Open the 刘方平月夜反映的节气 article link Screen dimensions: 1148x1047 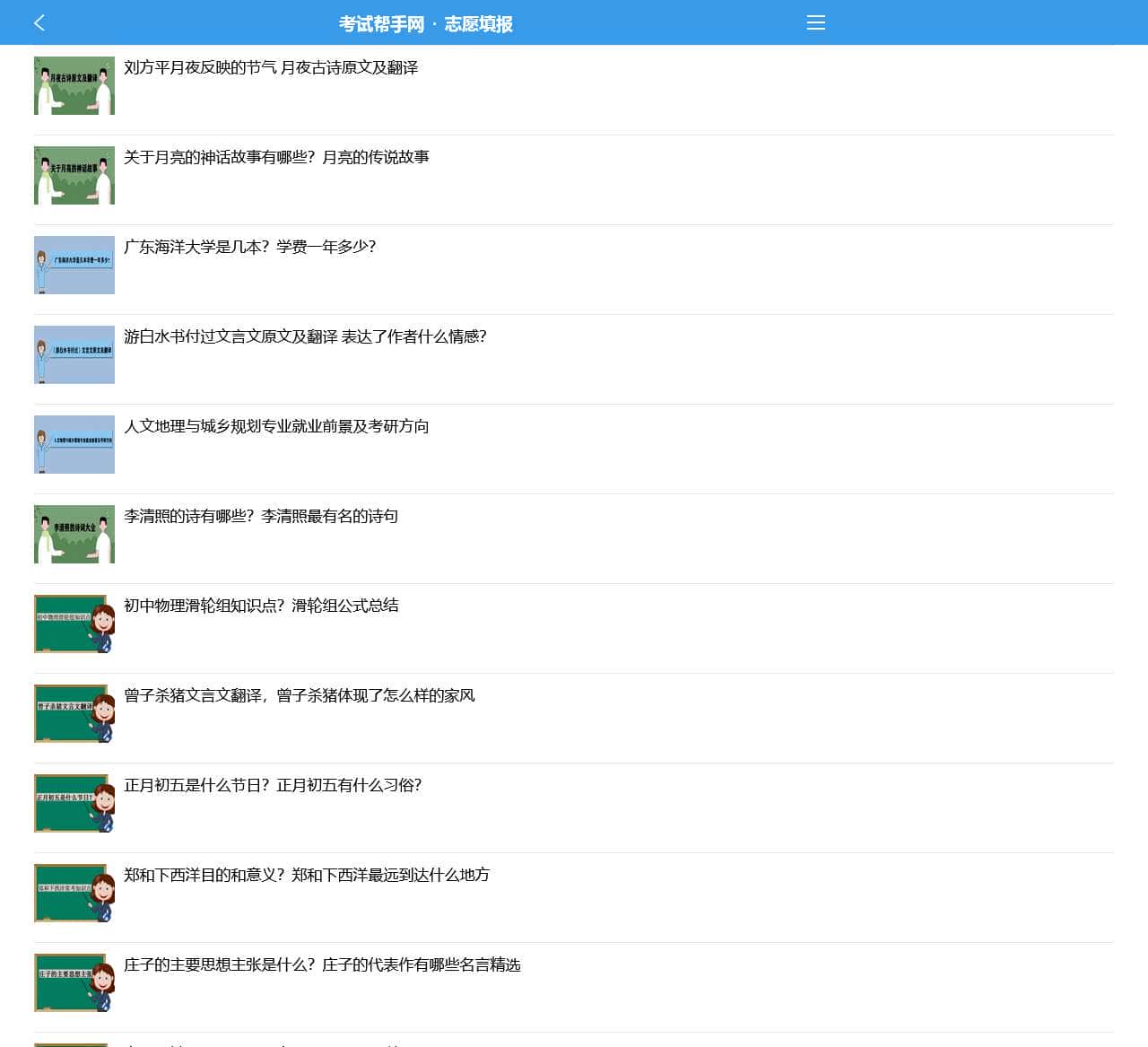[271, 67]
